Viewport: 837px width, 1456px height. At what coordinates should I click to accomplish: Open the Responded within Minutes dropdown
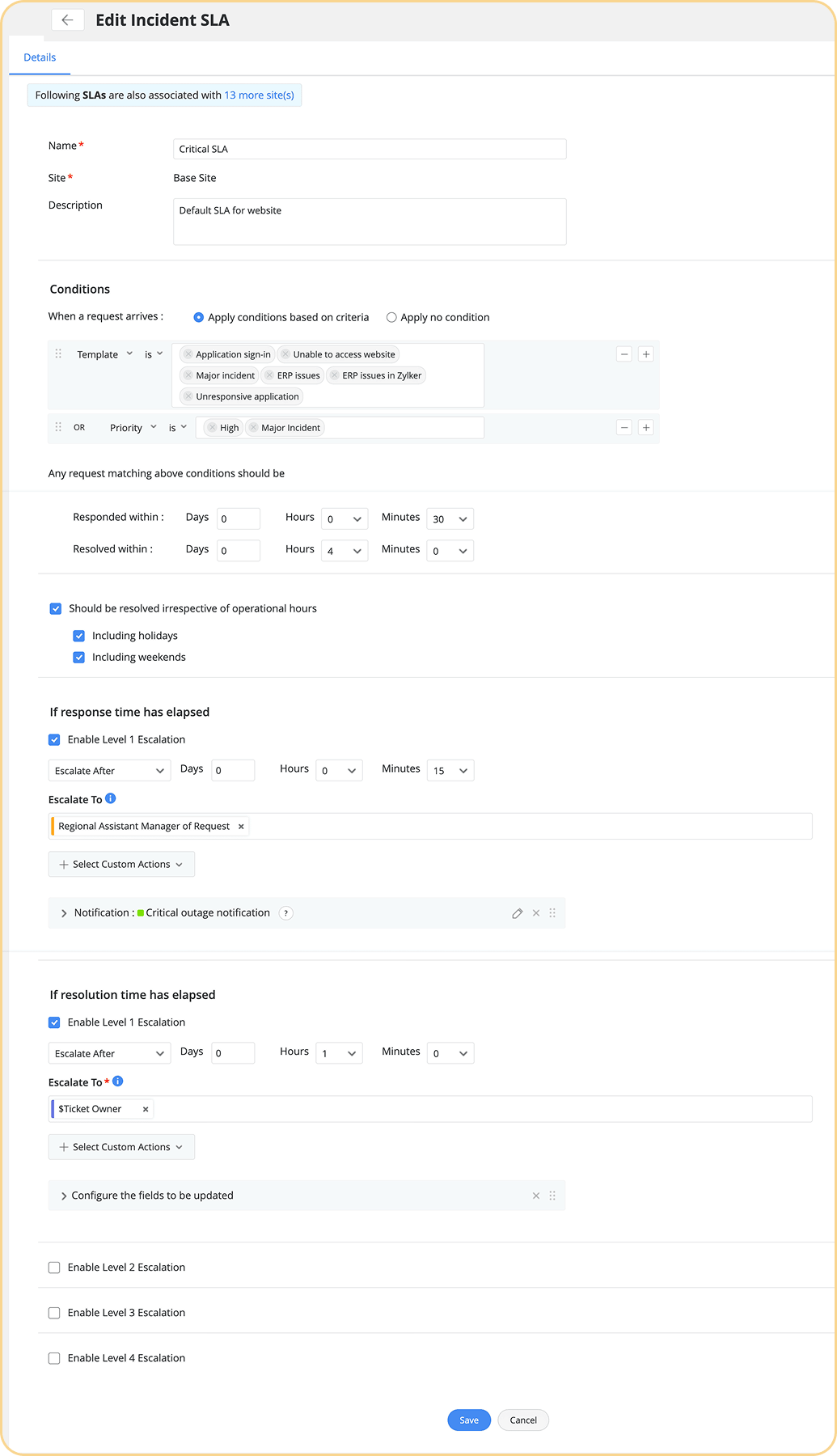(x=450, y=518)
